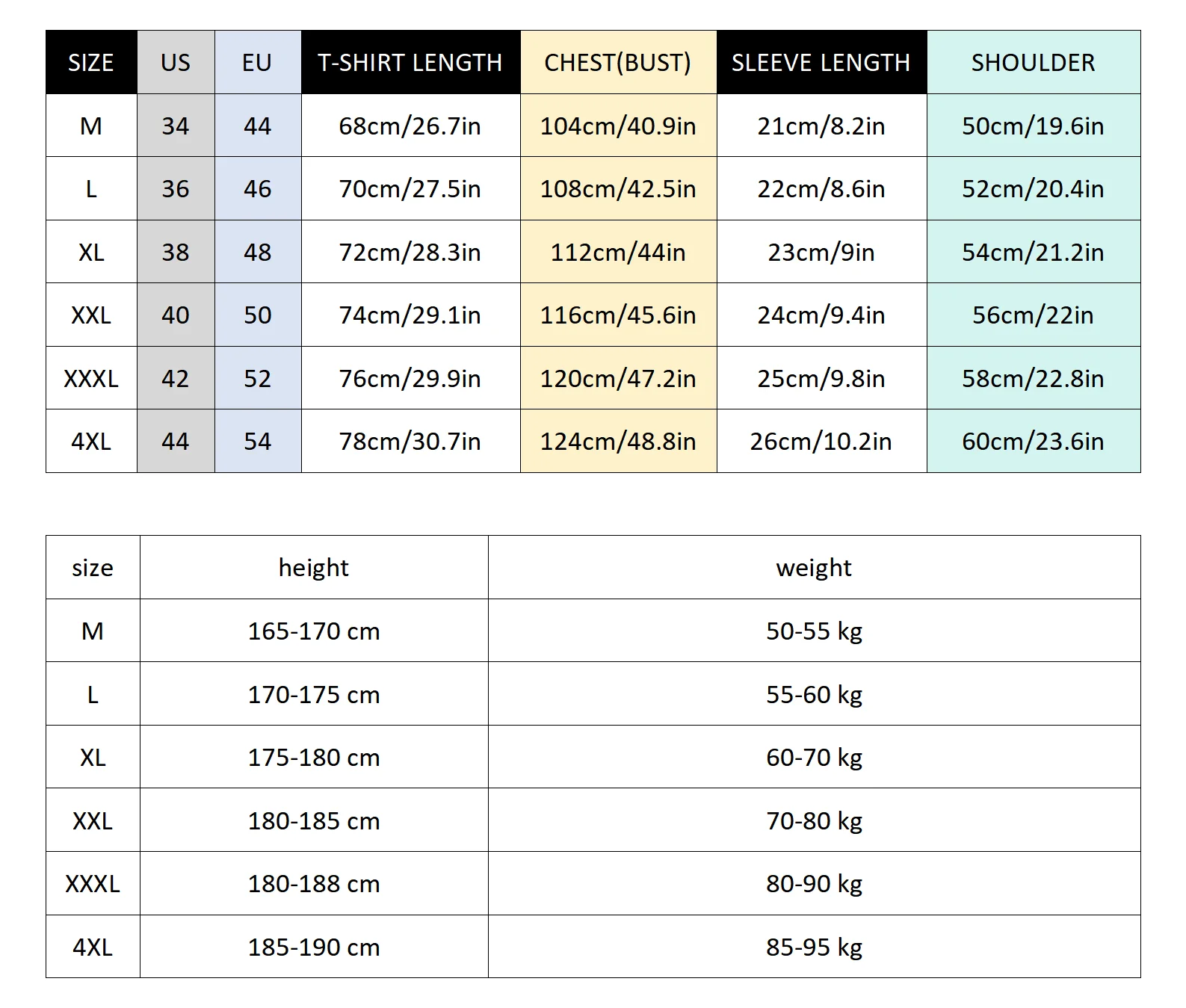Select the 22cm/8.6in sleeve length cell
1186x1008 pixels.
(x=821, y=189)
